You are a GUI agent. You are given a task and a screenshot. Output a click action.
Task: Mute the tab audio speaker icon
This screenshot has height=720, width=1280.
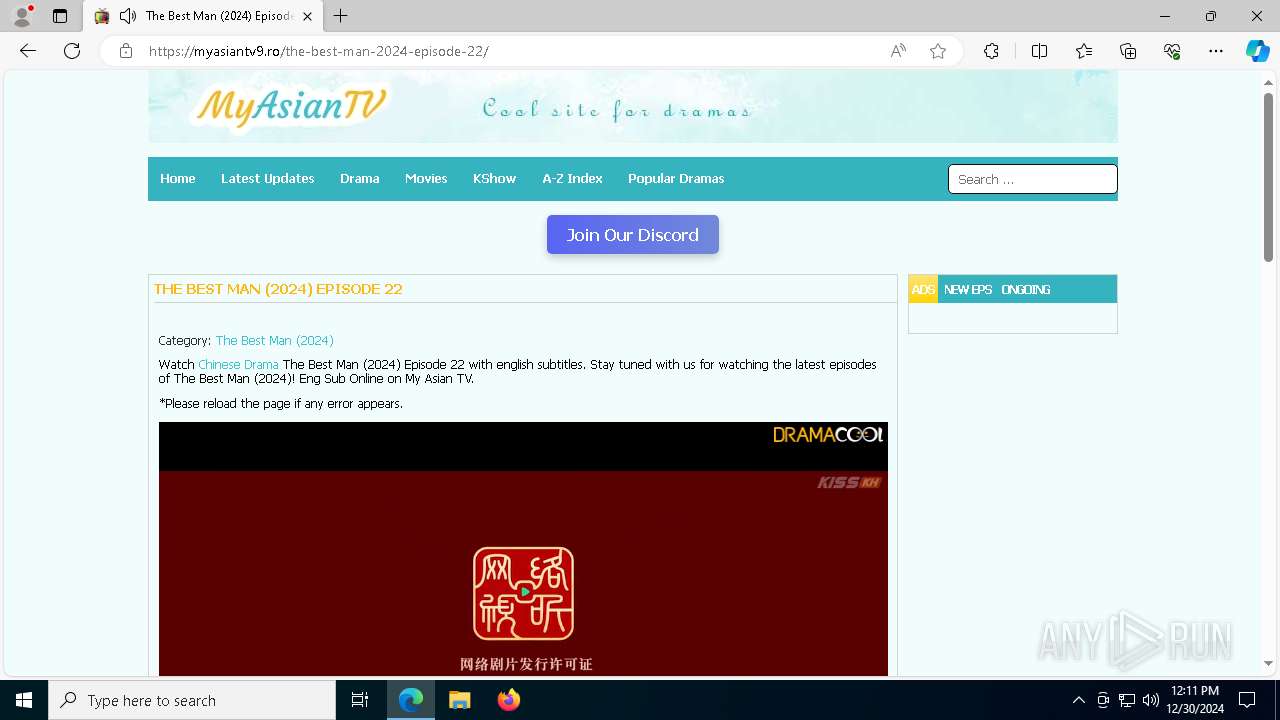click(127, 16)
